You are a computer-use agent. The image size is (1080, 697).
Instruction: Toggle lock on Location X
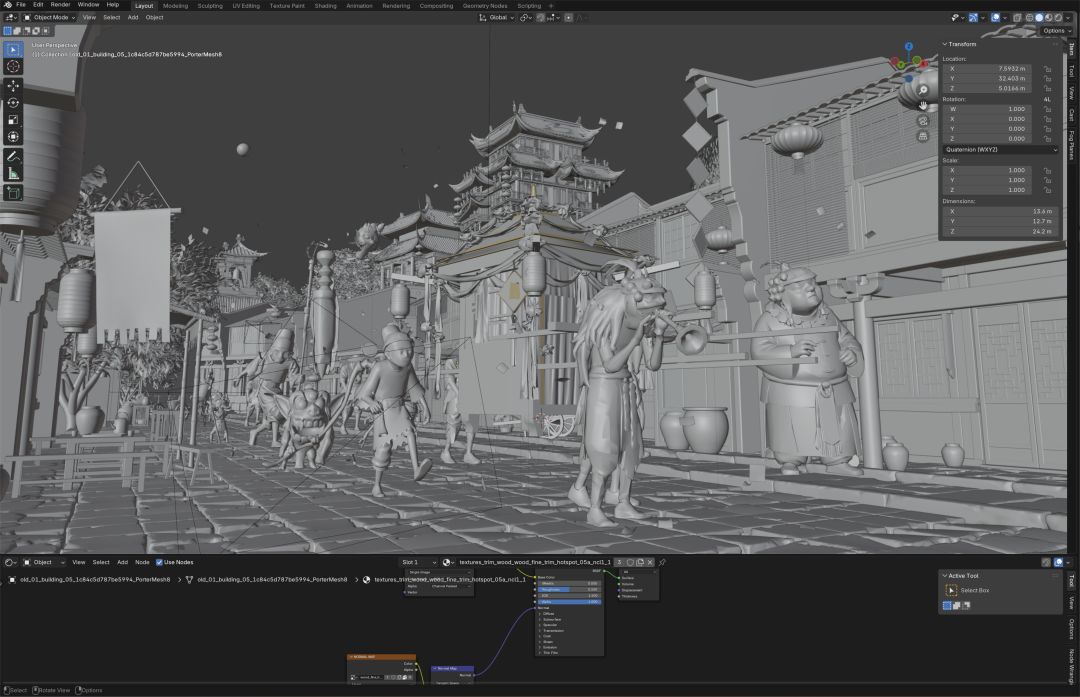point(1047,69)
